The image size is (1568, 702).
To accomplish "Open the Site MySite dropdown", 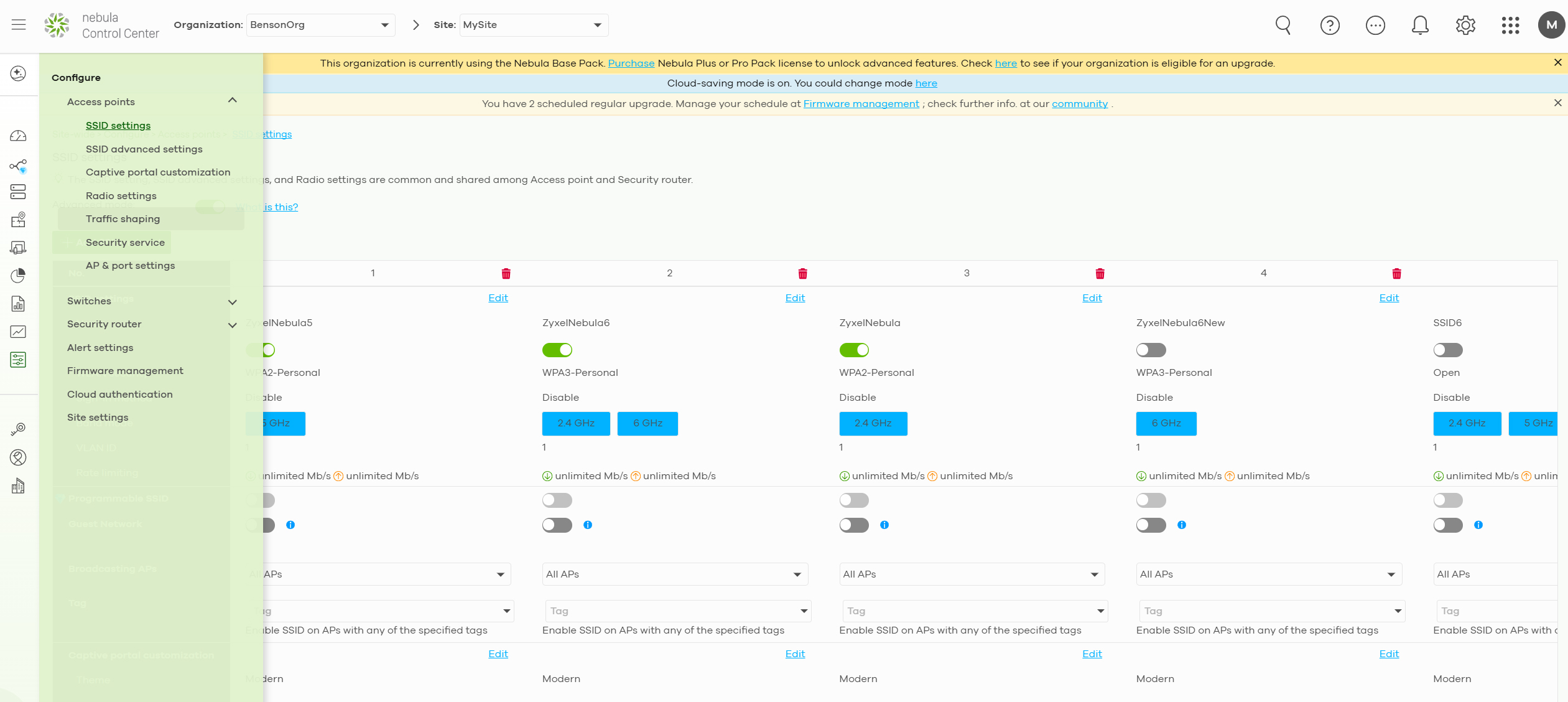I will pos(534,25).
